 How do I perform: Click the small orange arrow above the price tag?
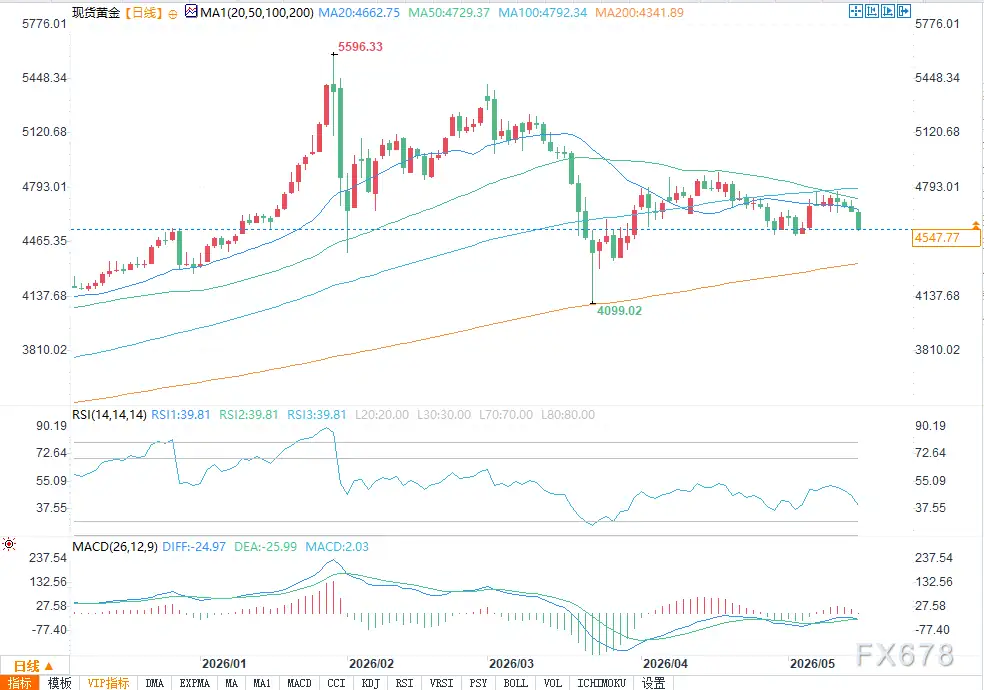pos(975,224)
